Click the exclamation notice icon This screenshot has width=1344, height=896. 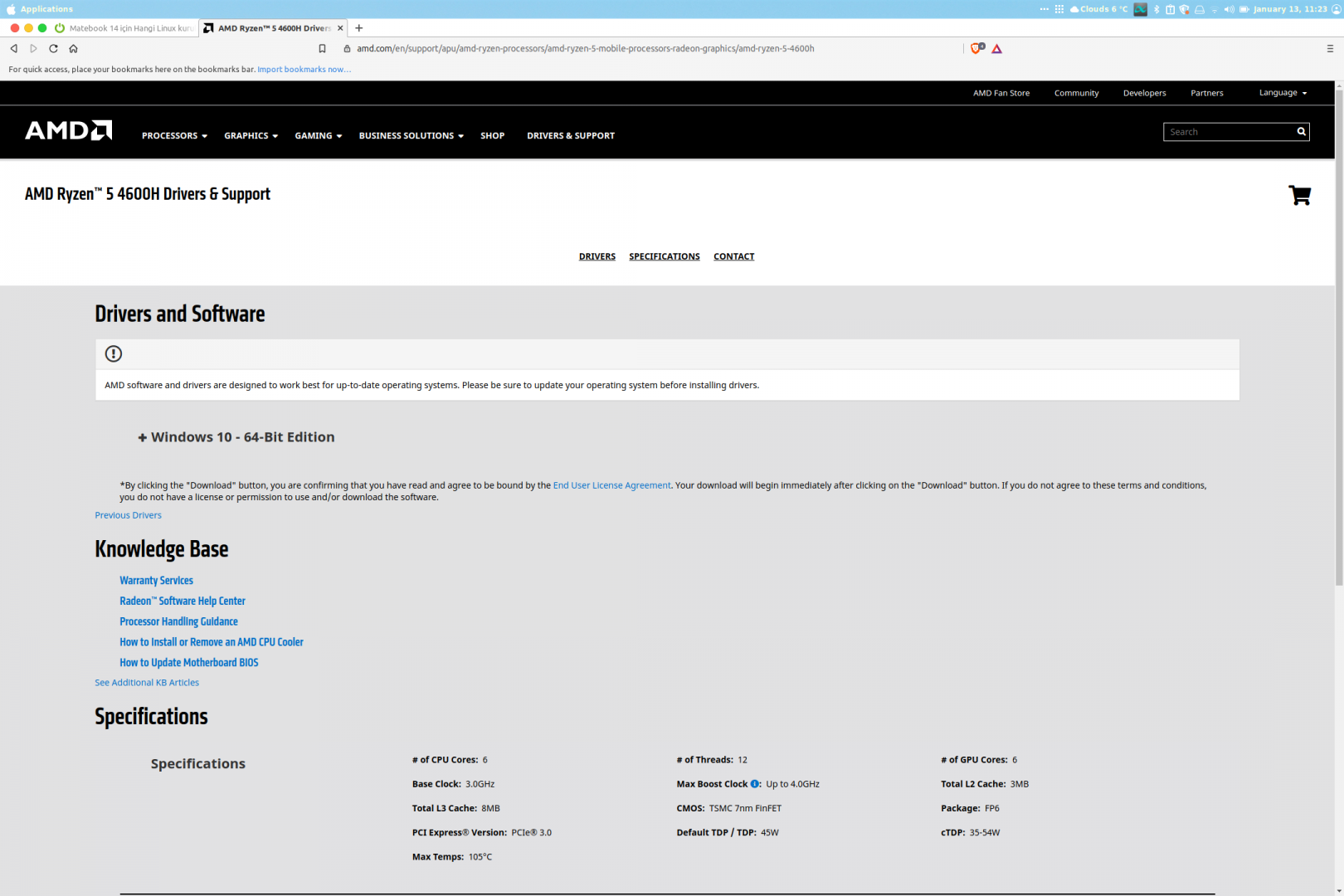click(114, 354)
